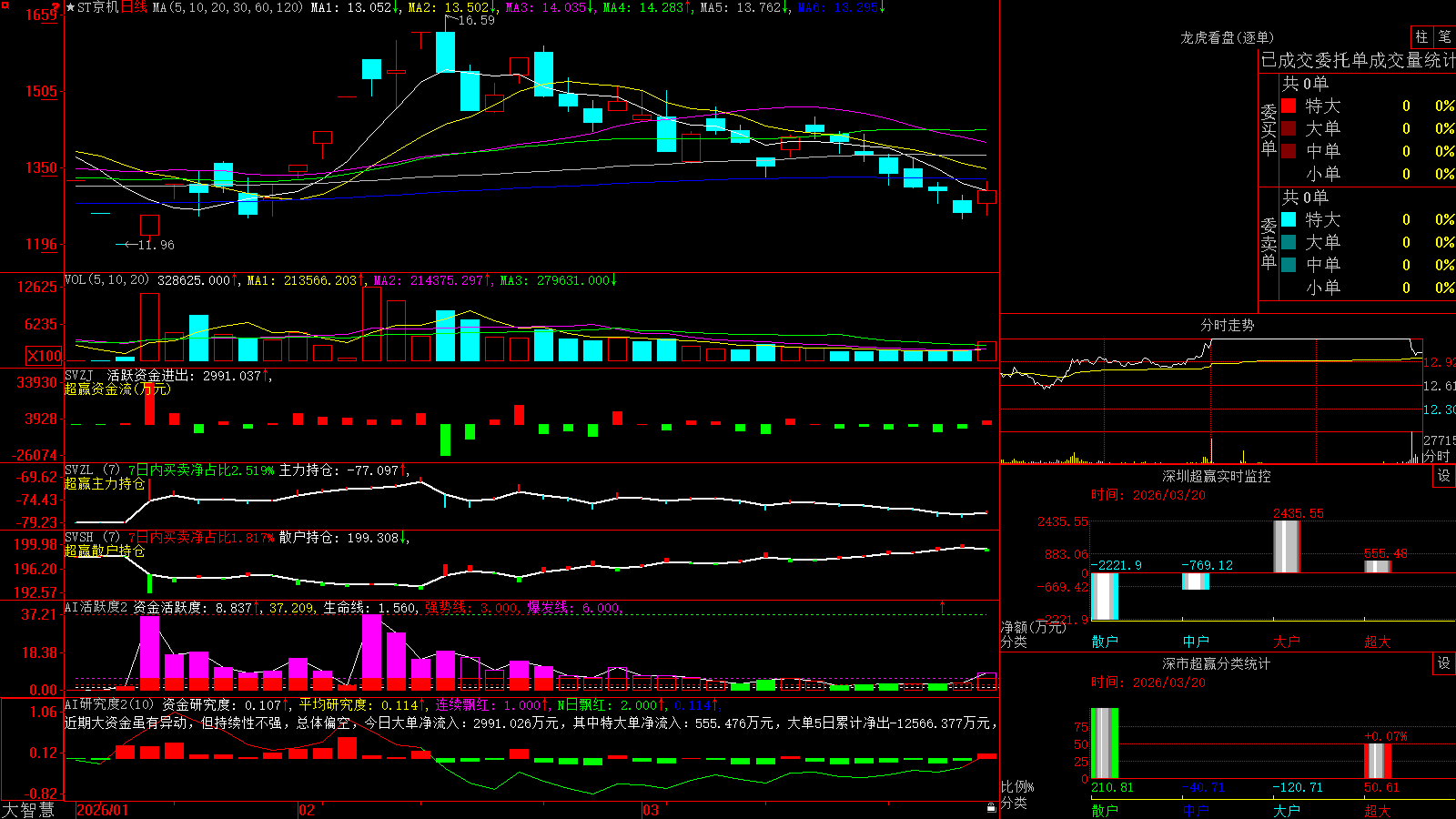This screenshot has width=1456, height=819.
Task: Click the MA(5,10,20,30,60,120) indicator label
Action: pyautogui.click(x=227, y=7)
